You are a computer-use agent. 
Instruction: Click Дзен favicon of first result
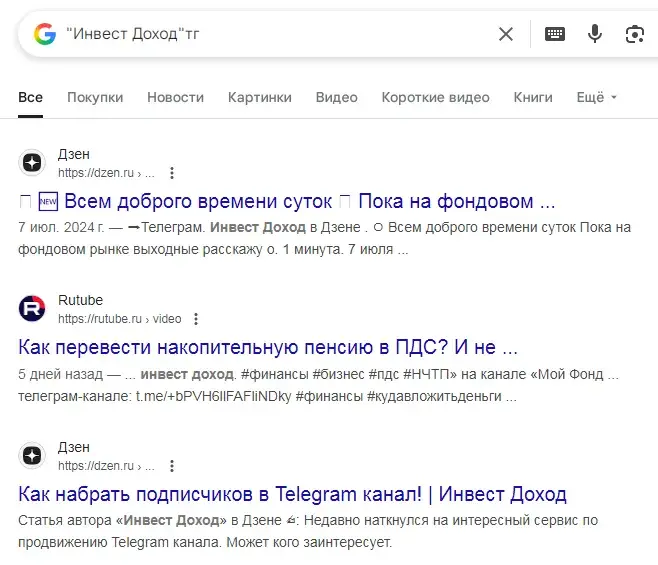32,162
